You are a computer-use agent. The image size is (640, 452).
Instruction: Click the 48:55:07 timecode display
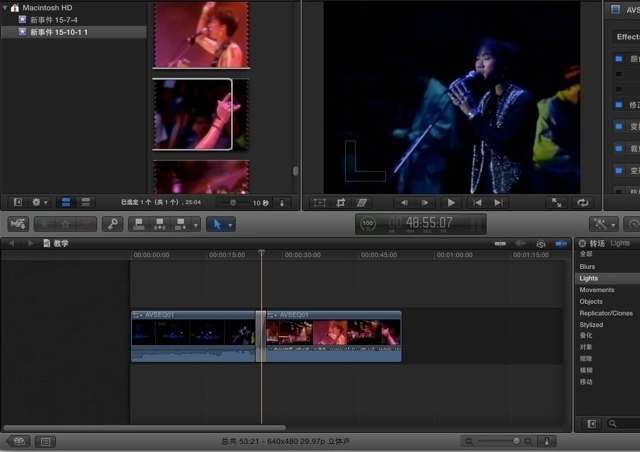point(428,223)
